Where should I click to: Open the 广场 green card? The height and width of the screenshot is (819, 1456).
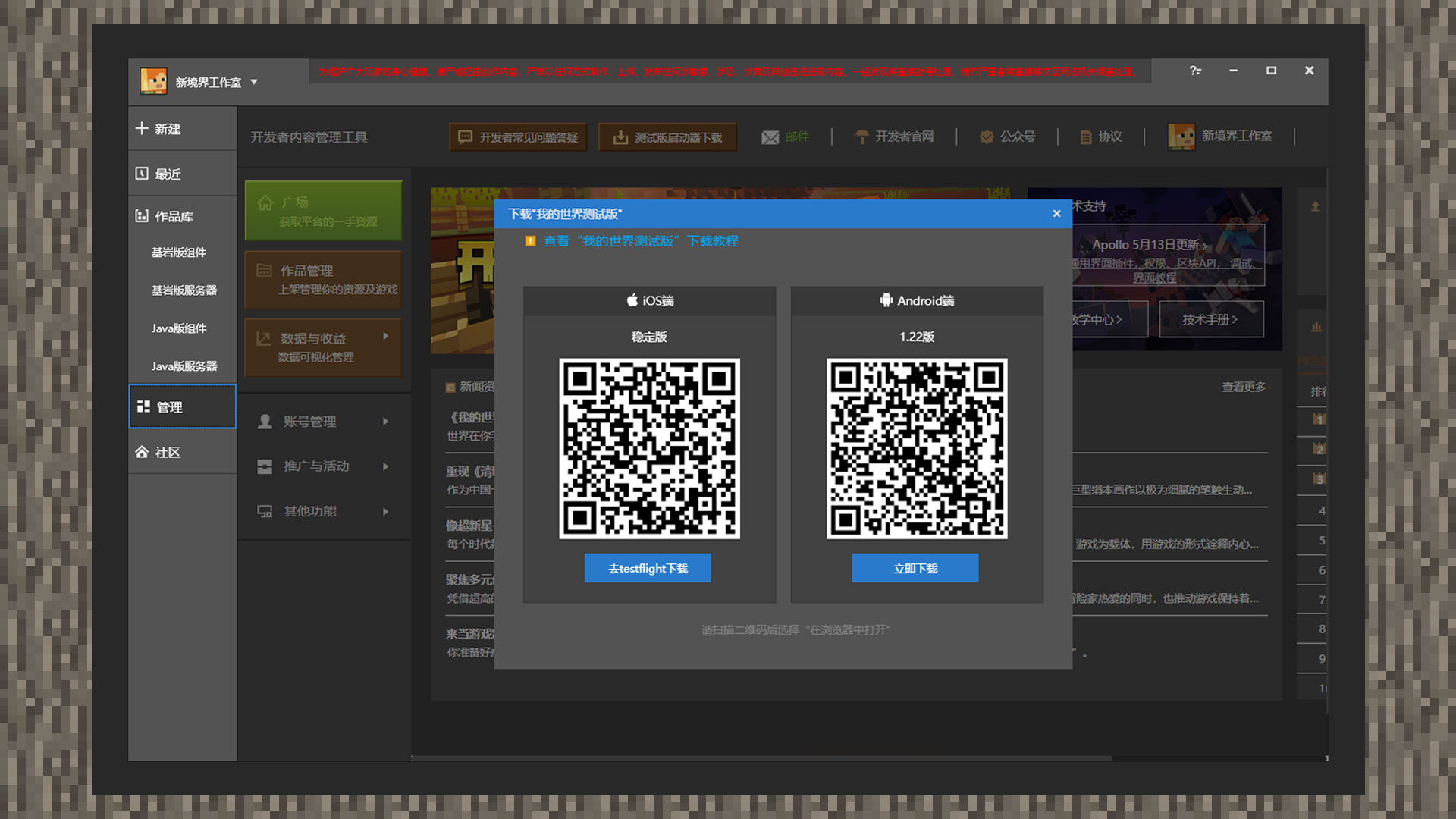click(323, 211)
